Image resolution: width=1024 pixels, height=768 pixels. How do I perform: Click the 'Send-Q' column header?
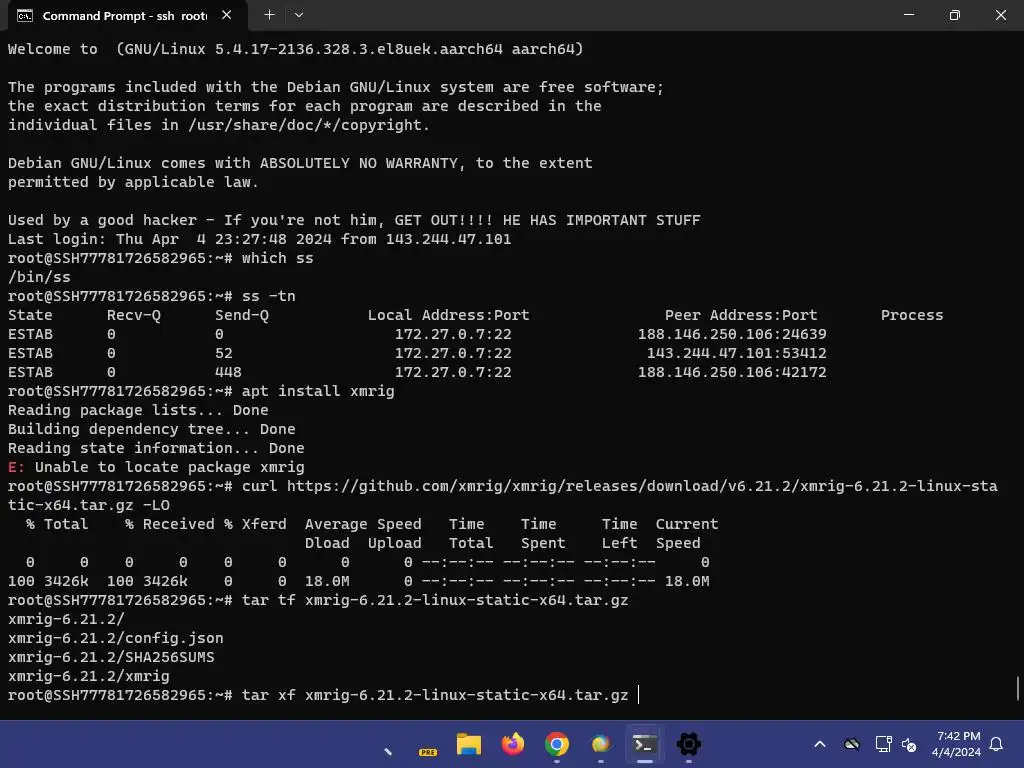pyautogui.click(x=242, y=315)
